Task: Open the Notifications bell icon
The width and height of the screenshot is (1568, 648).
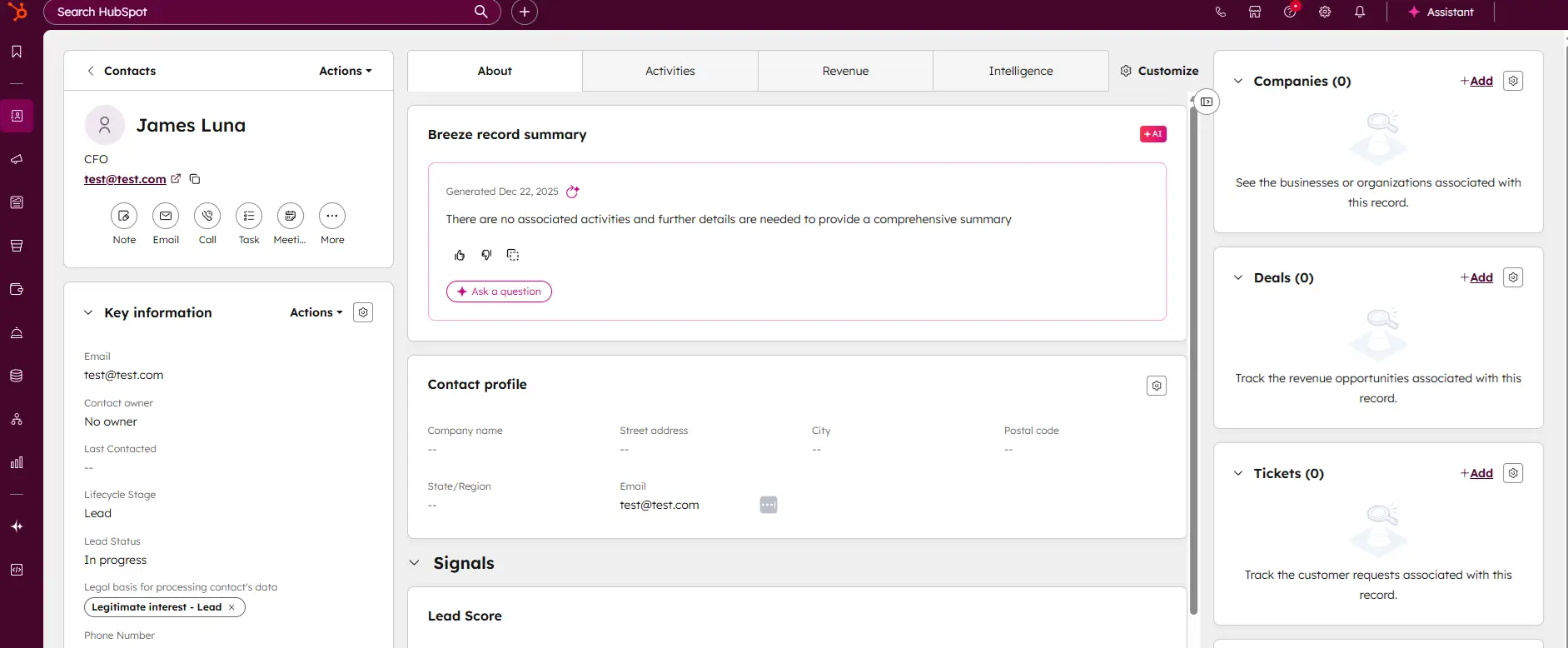Action: point(1360,12)
